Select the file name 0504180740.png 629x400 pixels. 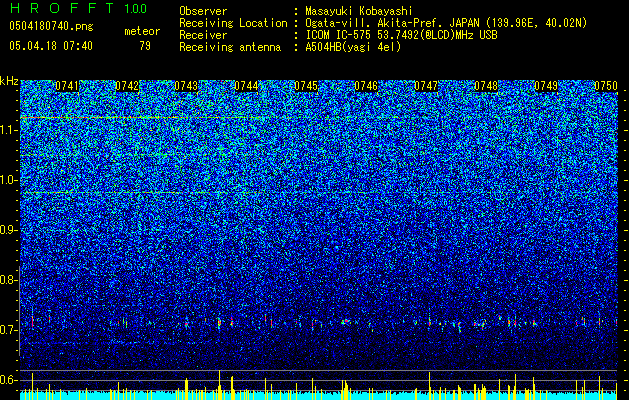[51, 27]
